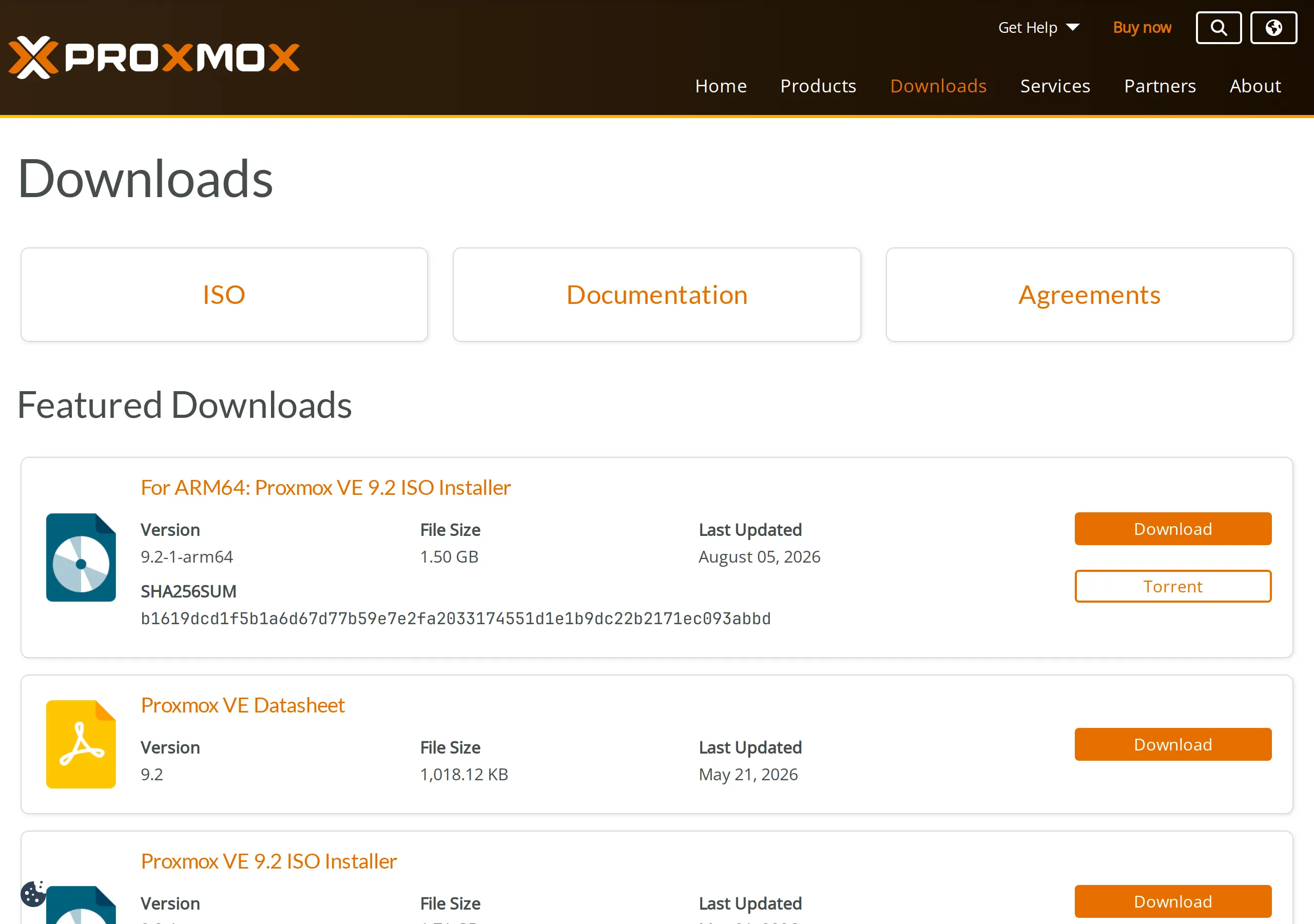Click file size 1.50 GB
1314x924 pixels.
449,556
